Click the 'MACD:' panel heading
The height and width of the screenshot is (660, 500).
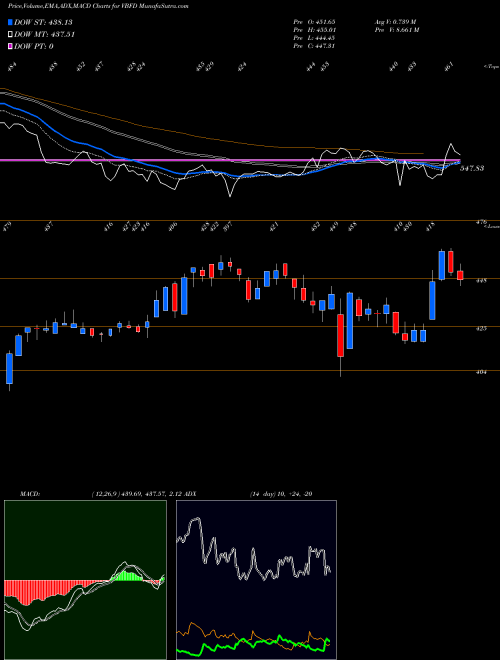pyautogui.click(x=30, y=494)
